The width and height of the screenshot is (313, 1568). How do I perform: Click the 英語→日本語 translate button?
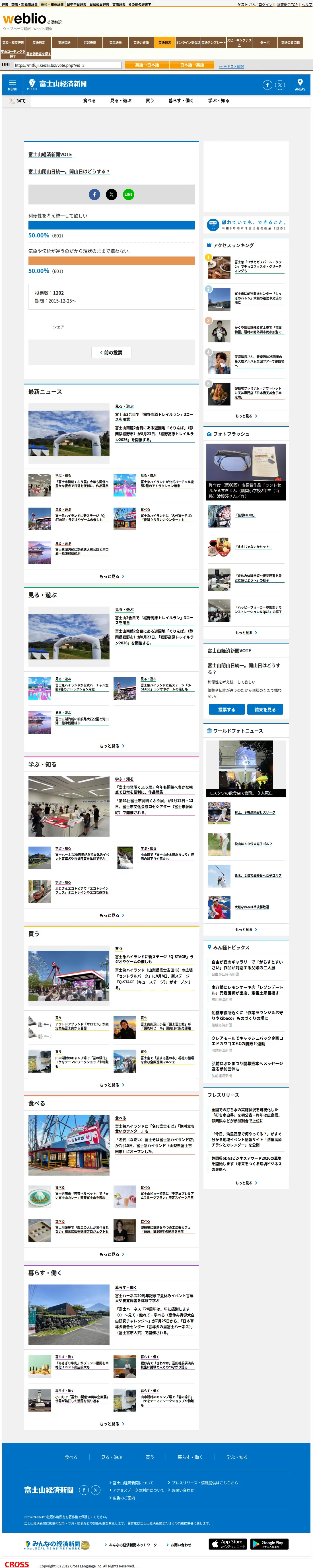[x=147, y=65]
